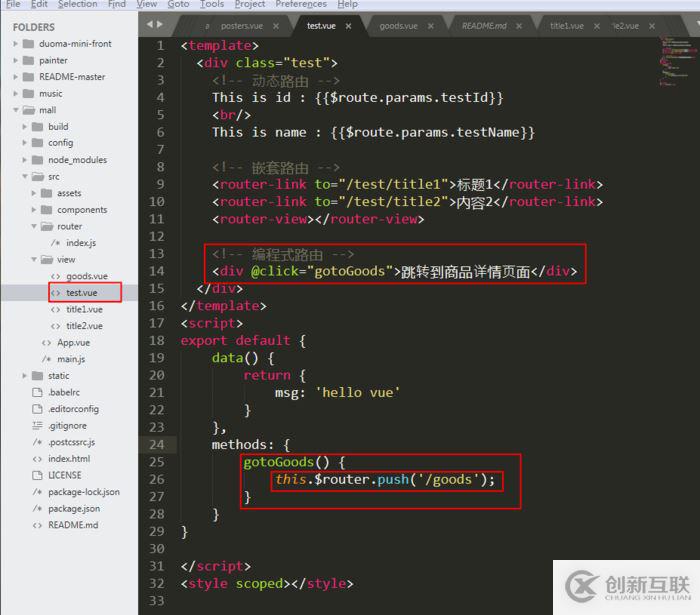Viewport: 700px width, 615px height.
Task: Open the Preferences menu
Action: 301,4
